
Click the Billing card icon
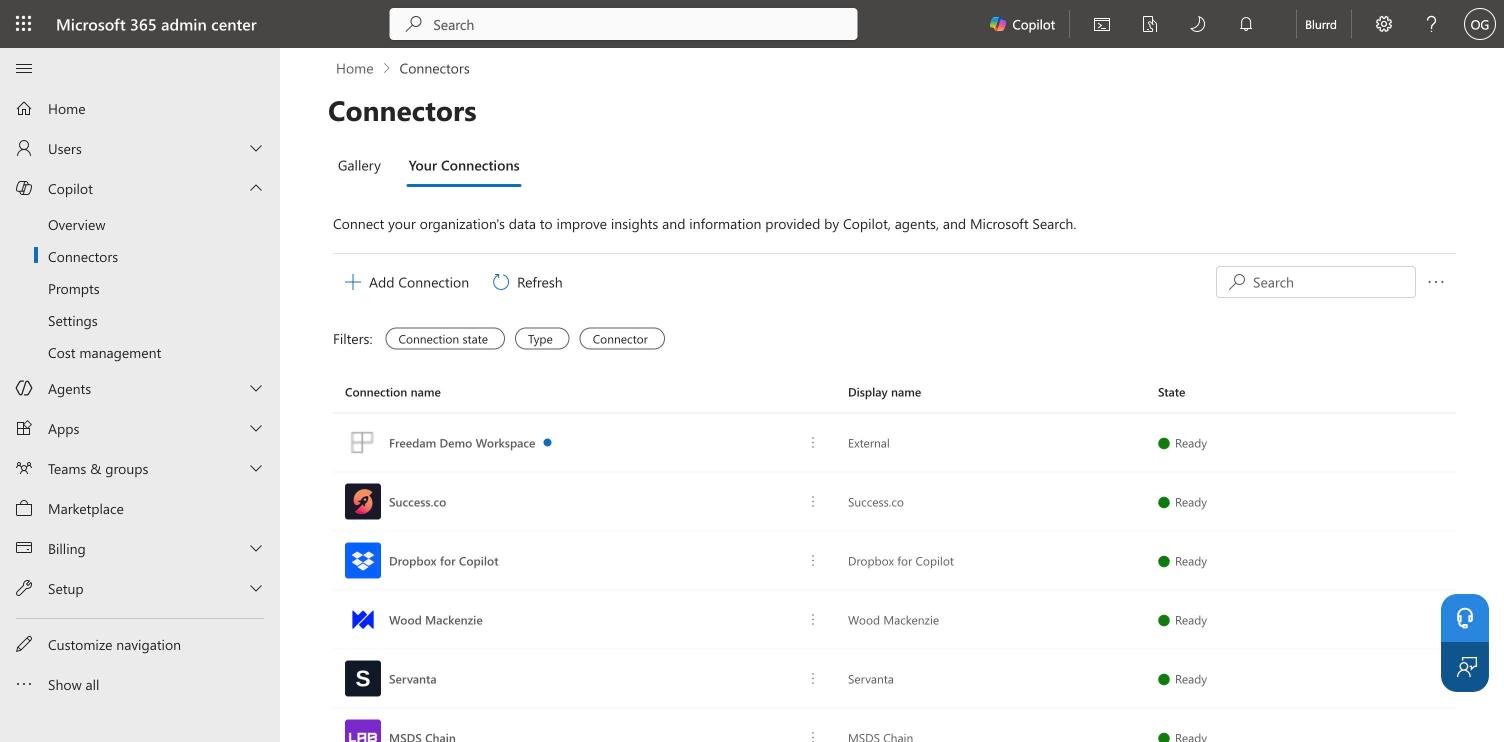pyautogui.click(x=24, y=548)
